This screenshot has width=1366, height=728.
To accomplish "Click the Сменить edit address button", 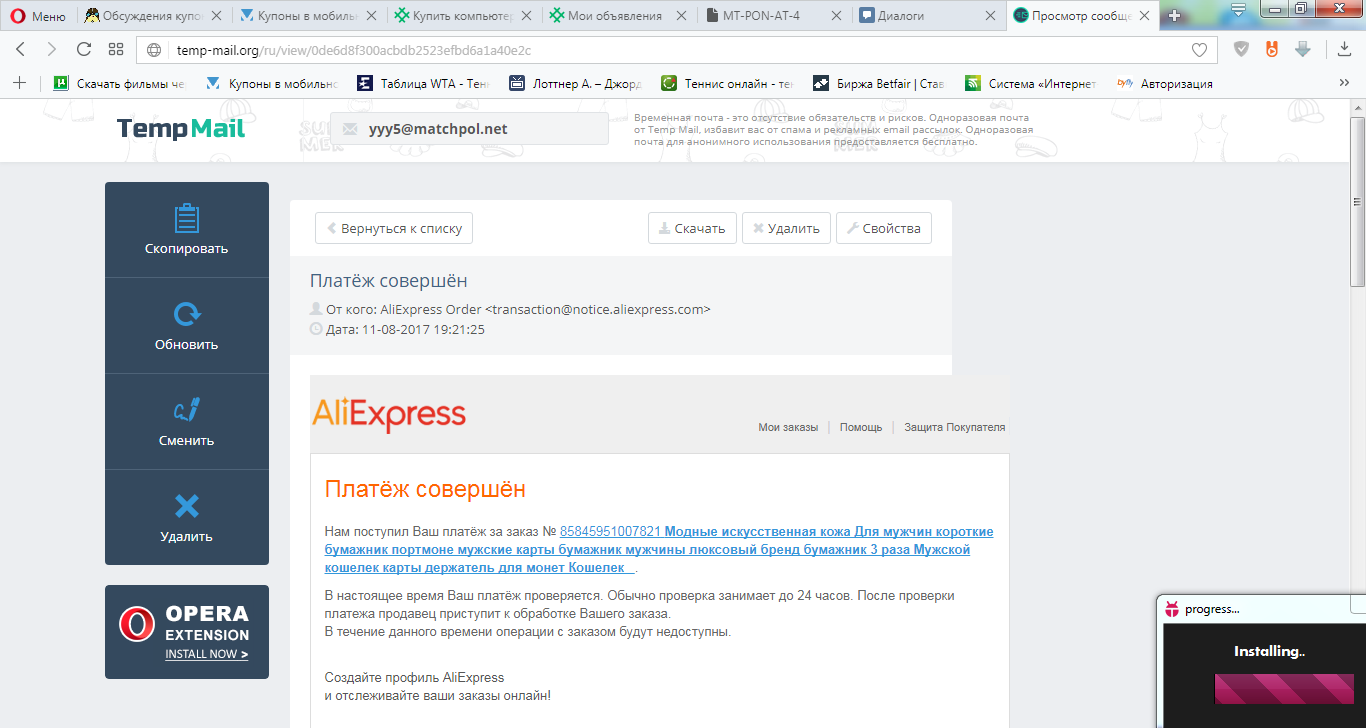I will tap(187, 422).
